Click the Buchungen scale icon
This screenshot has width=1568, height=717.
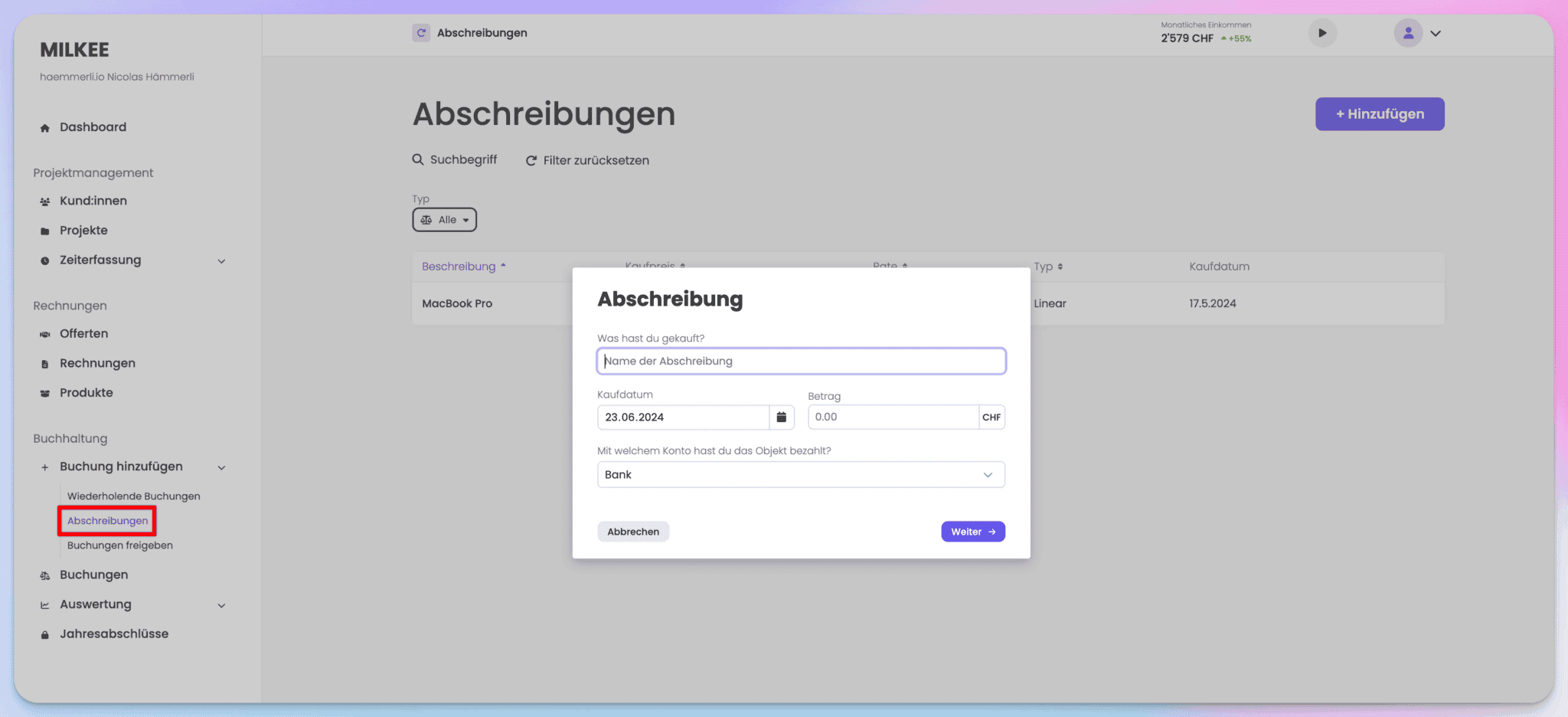pos(45,575)
